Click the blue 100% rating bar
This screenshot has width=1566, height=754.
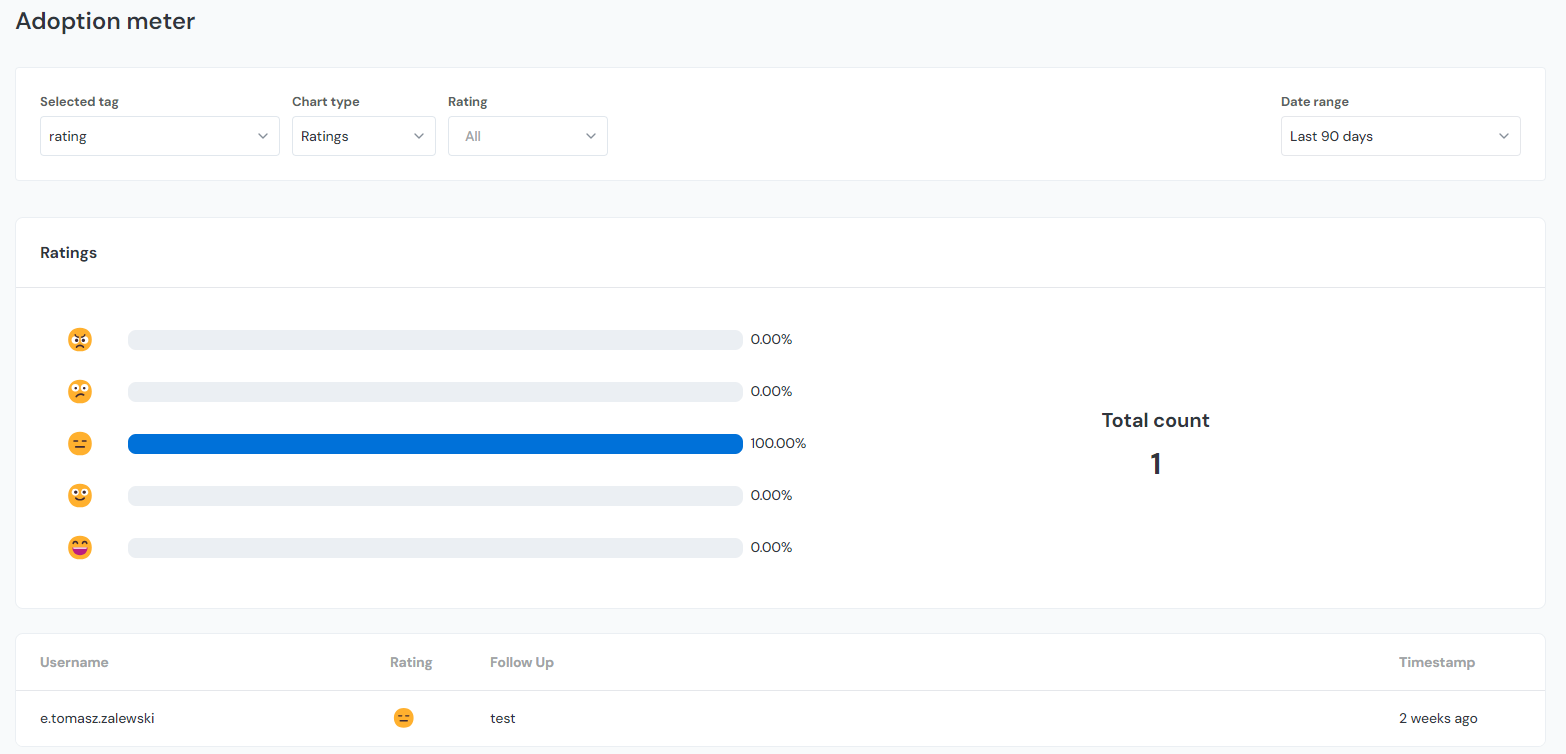pyautogui.click(x=435, y=444)
